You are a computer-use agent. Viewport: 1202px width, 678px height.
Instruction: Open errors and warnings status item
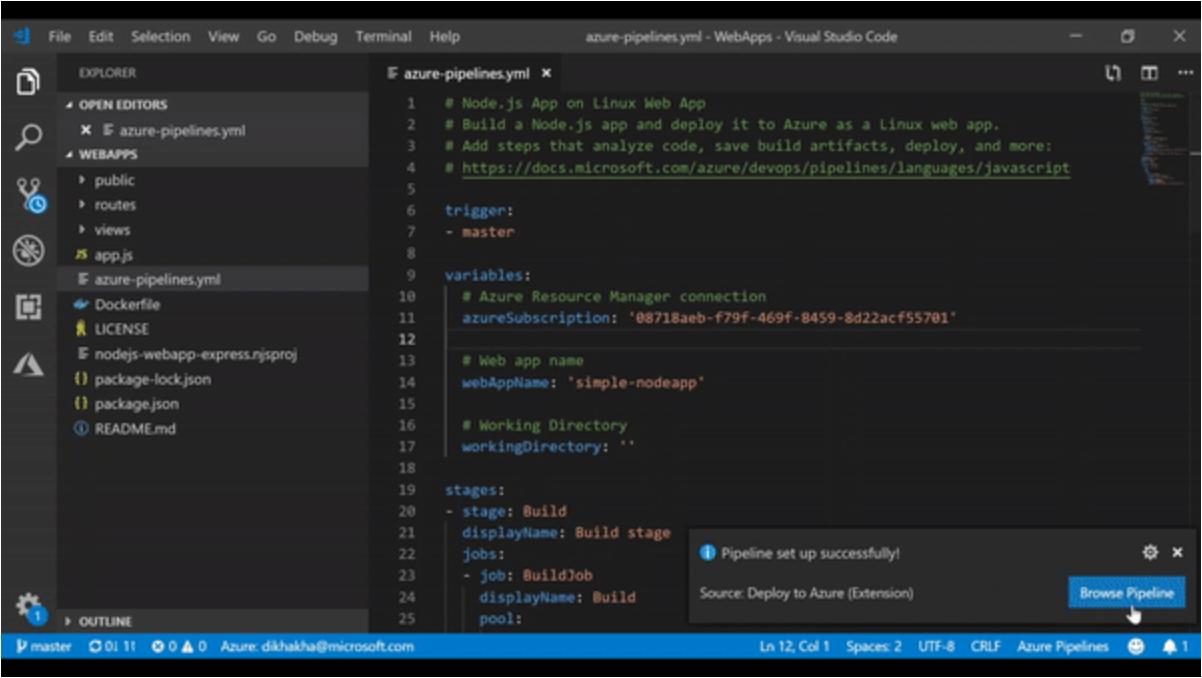(178, 647)
